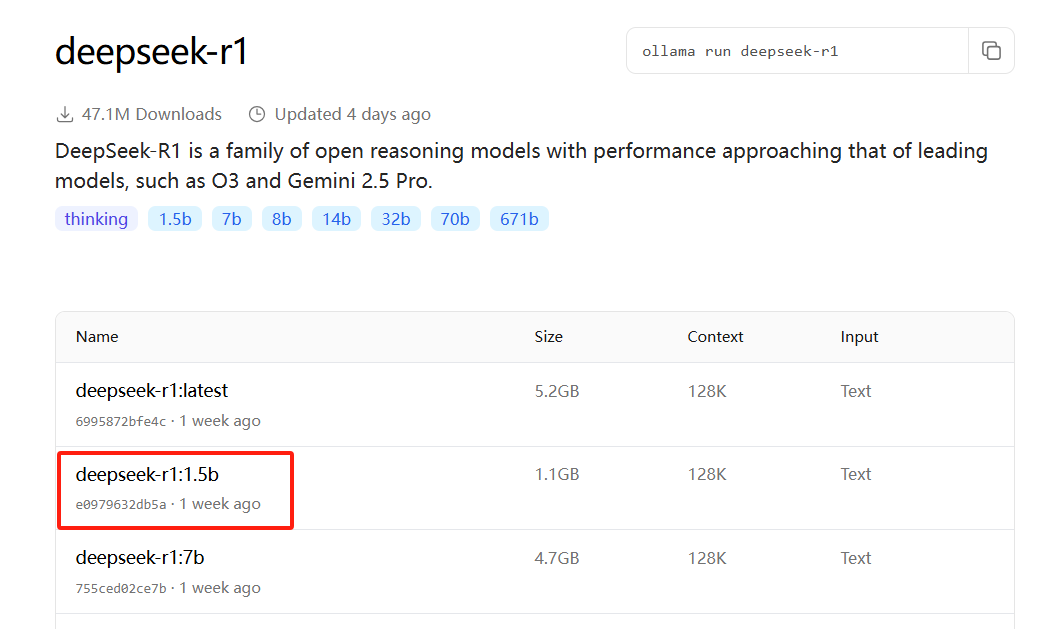Click the Context column header
The image size is (1062, 629).
point(715,337)
